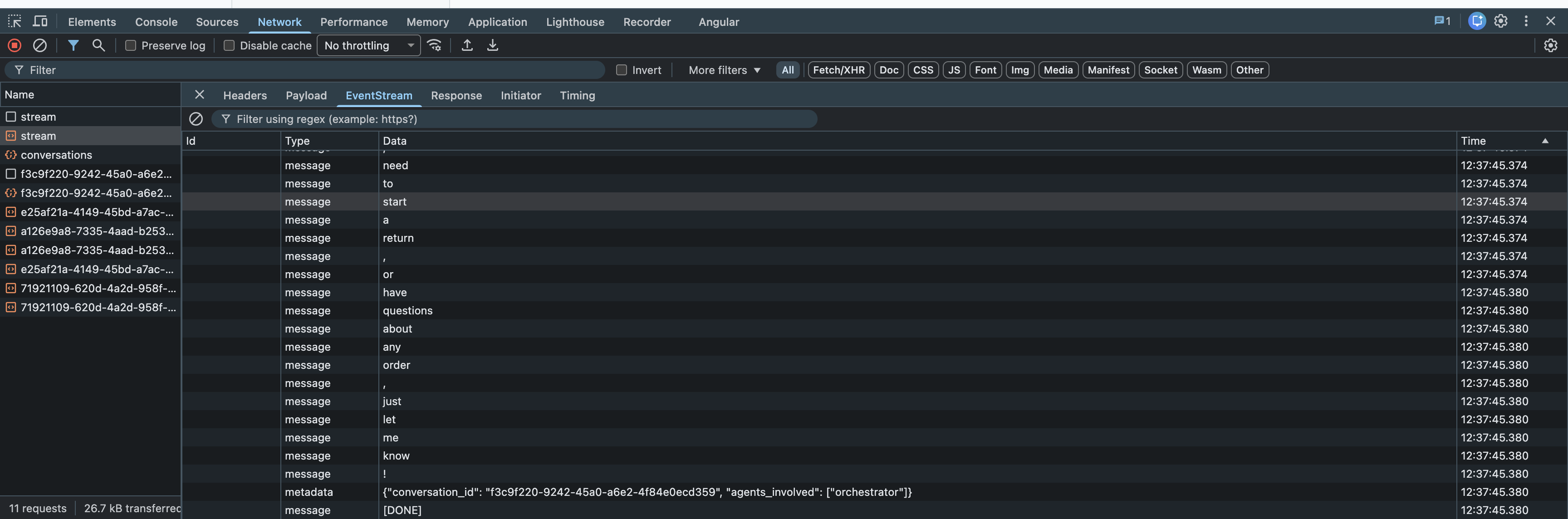
Task: Export requests as HAR file
Action: (x=492, y=45)
